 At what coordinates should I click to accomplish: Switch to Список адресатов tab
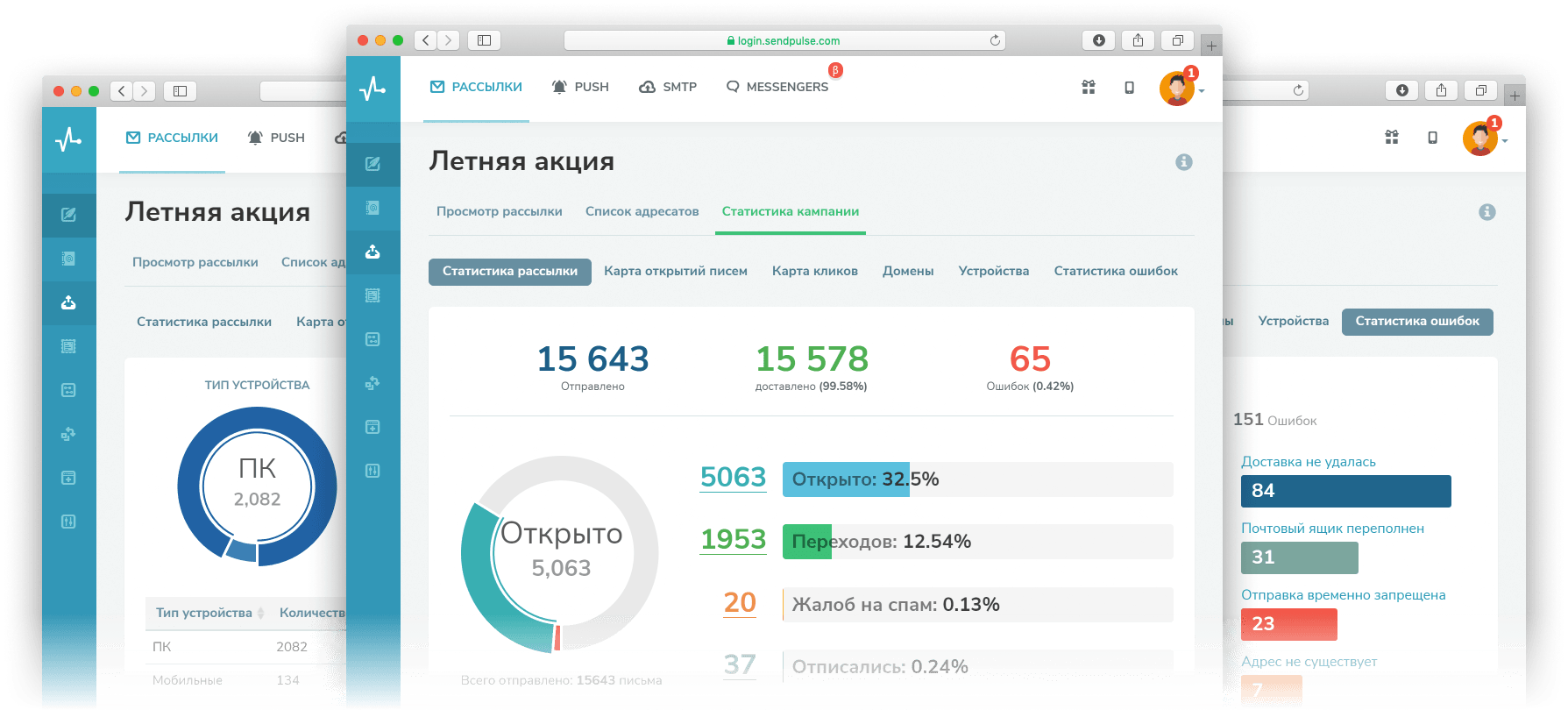point(642,211)
